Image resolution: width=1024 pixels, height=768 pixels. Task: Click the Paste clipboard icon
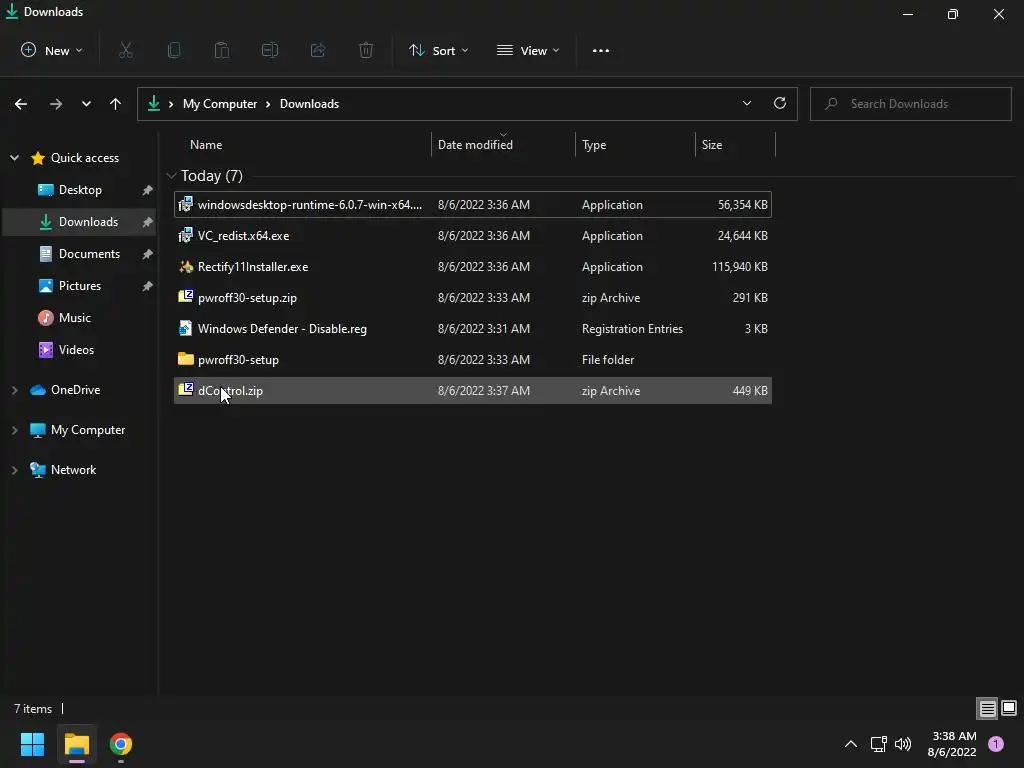click(x=221, y=50)
